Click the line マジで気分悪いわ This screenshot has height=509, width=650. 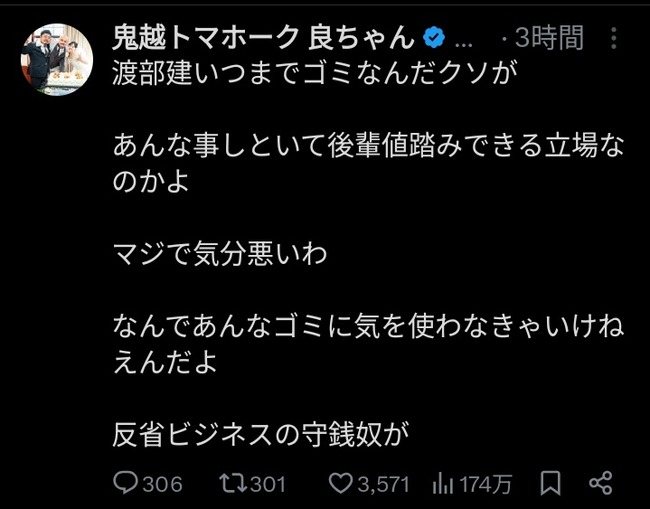click(x=220, y=254)
